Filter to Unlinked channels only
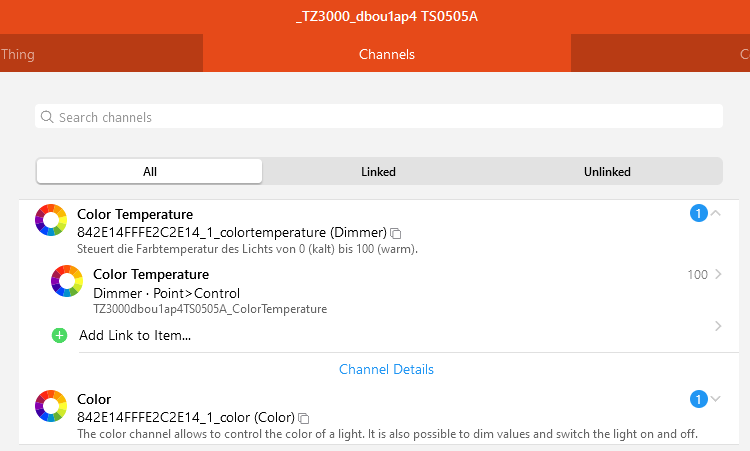750x451 pixels. [607, 172]
